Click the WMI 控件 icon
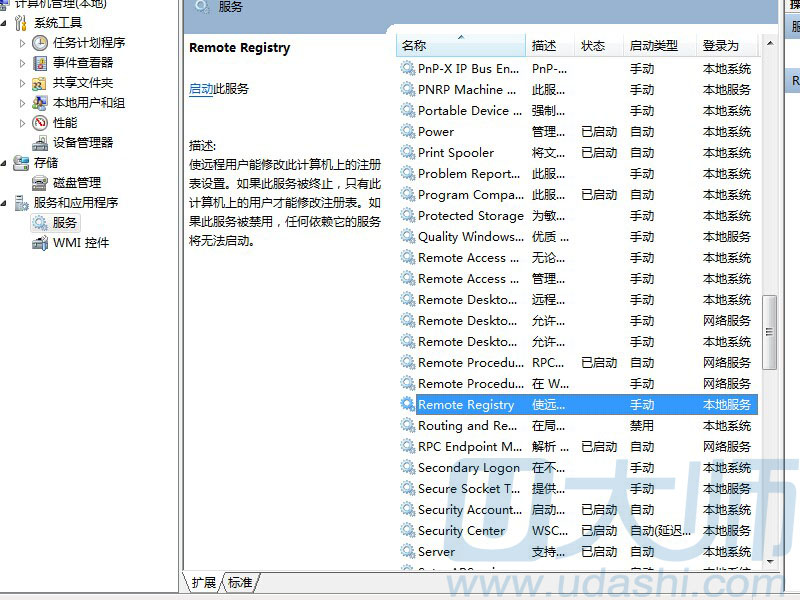The image size is (800, 600). [x=40, y=243]
